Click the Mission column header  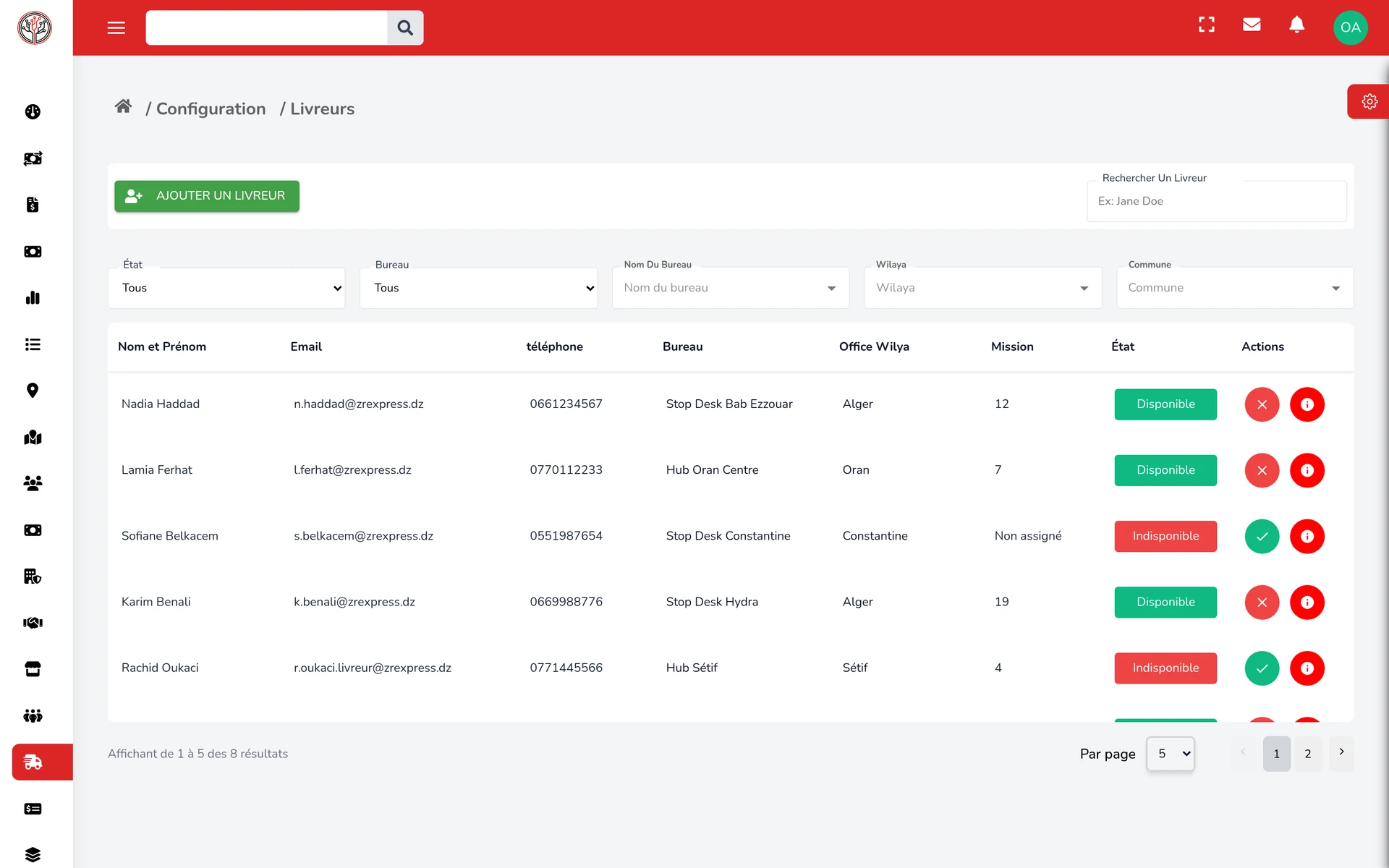point(1012,346)
